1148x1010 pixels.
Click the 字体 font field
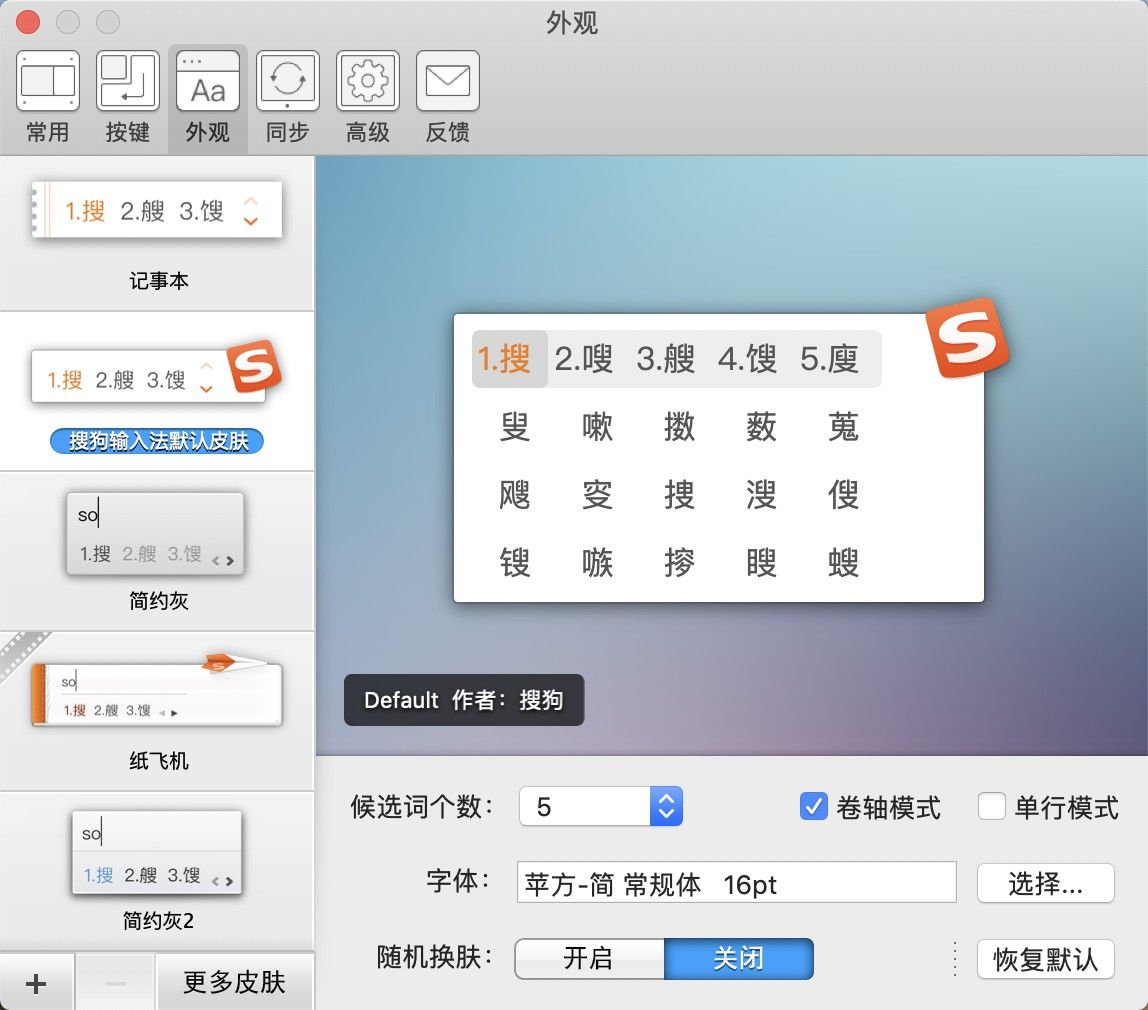click(737, 883)
